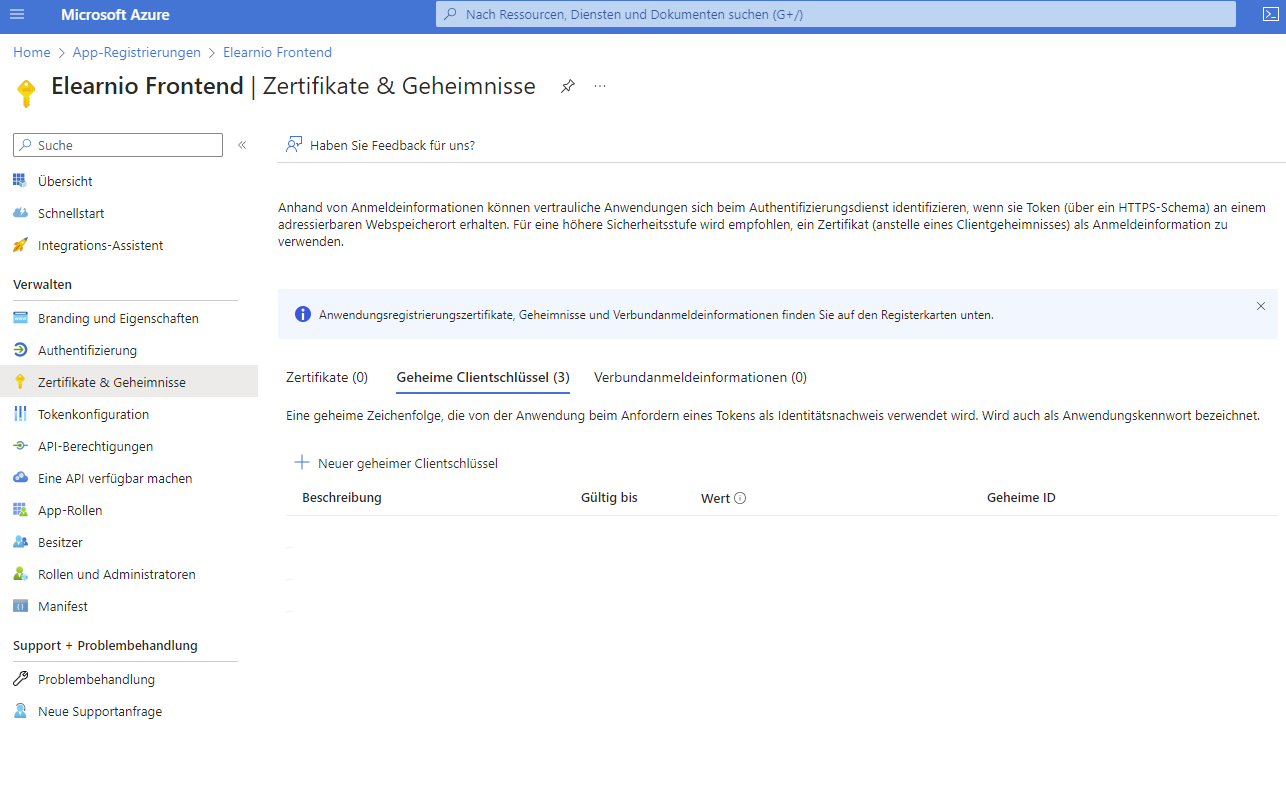Click the Beschreibung column header
This screenshot has height=787, width=1286.
[x=342, y=497]
